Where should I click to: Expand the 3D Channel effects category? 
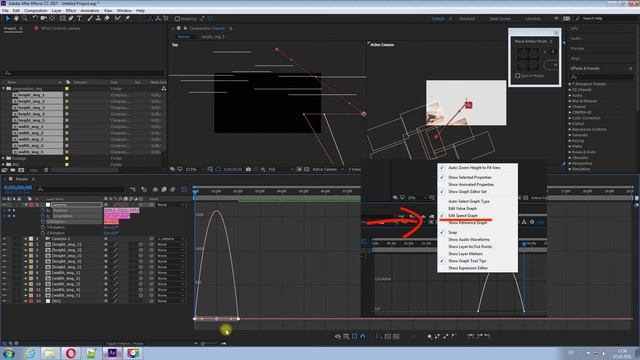pos(570,90)
